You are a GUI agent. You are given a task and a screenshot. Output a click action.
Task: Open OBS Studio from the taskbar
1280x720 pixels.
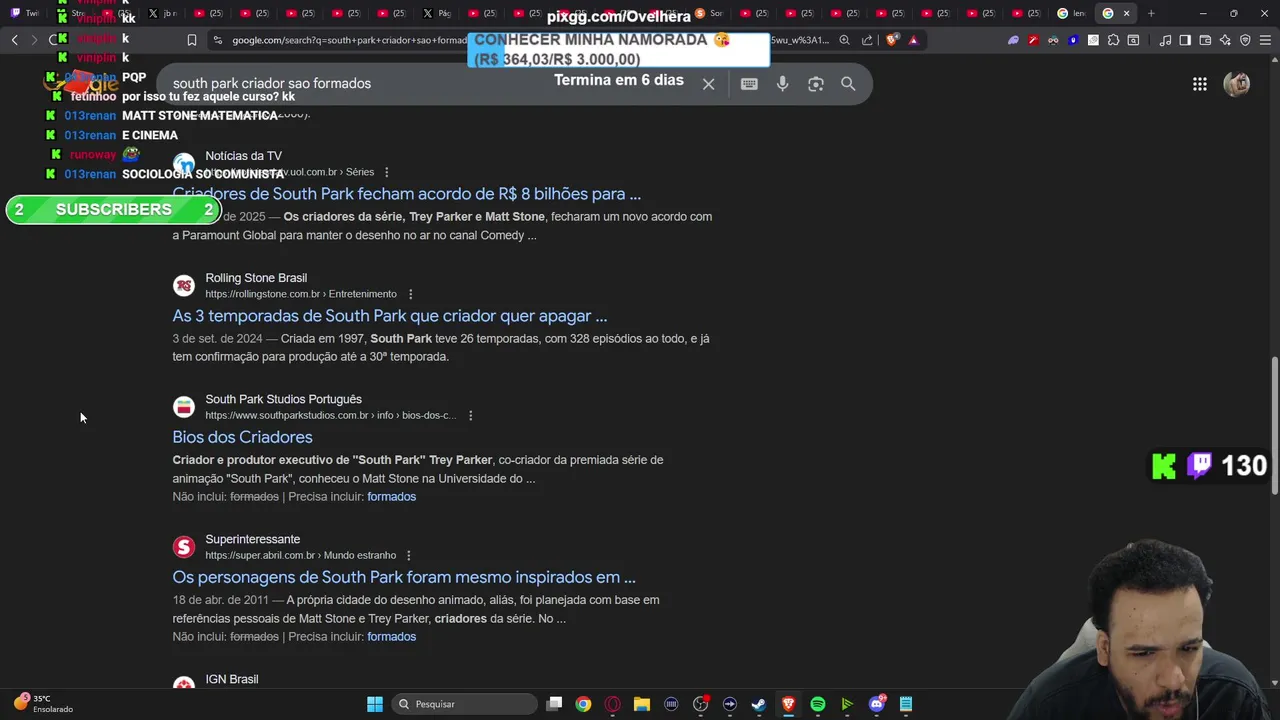tap(700, 704)
